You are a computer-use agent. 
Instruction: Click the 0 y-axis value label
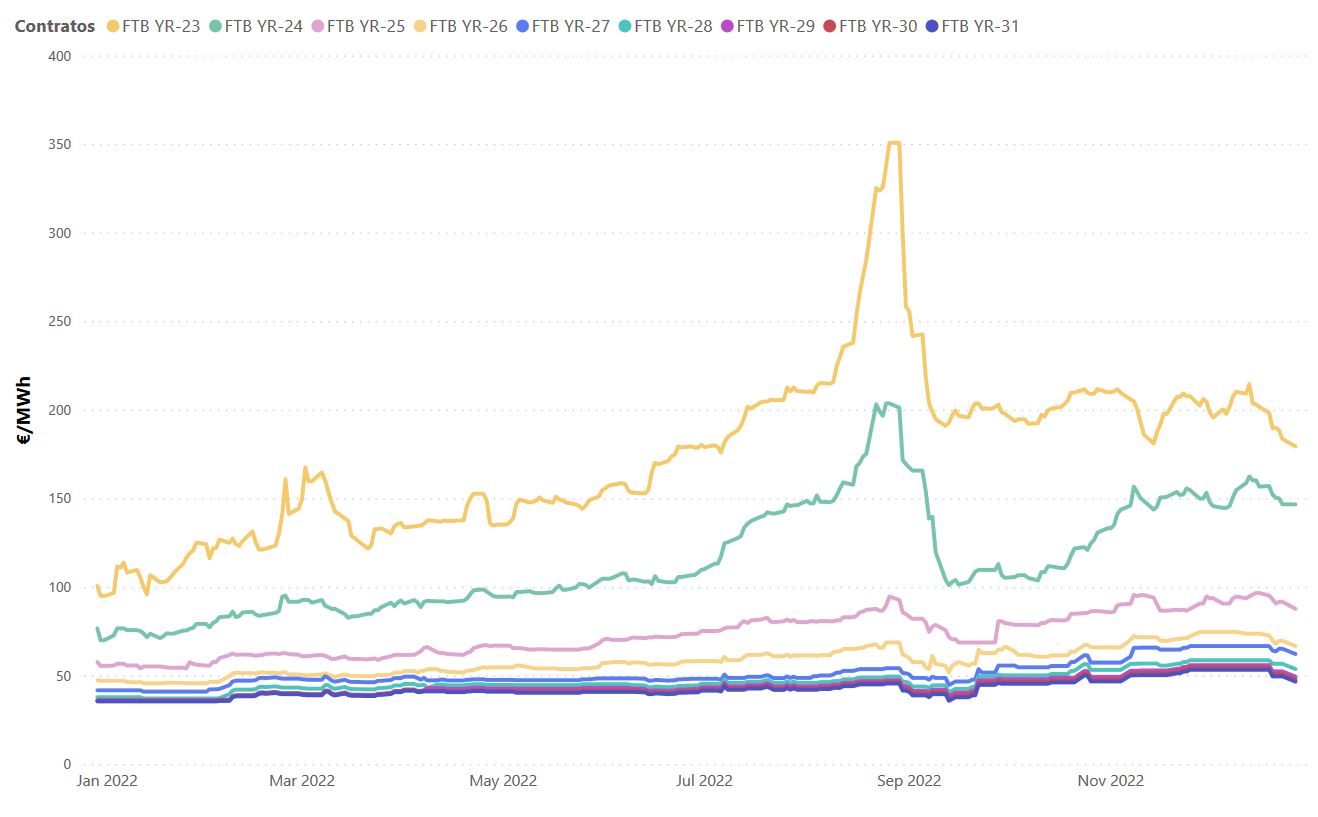66,764
